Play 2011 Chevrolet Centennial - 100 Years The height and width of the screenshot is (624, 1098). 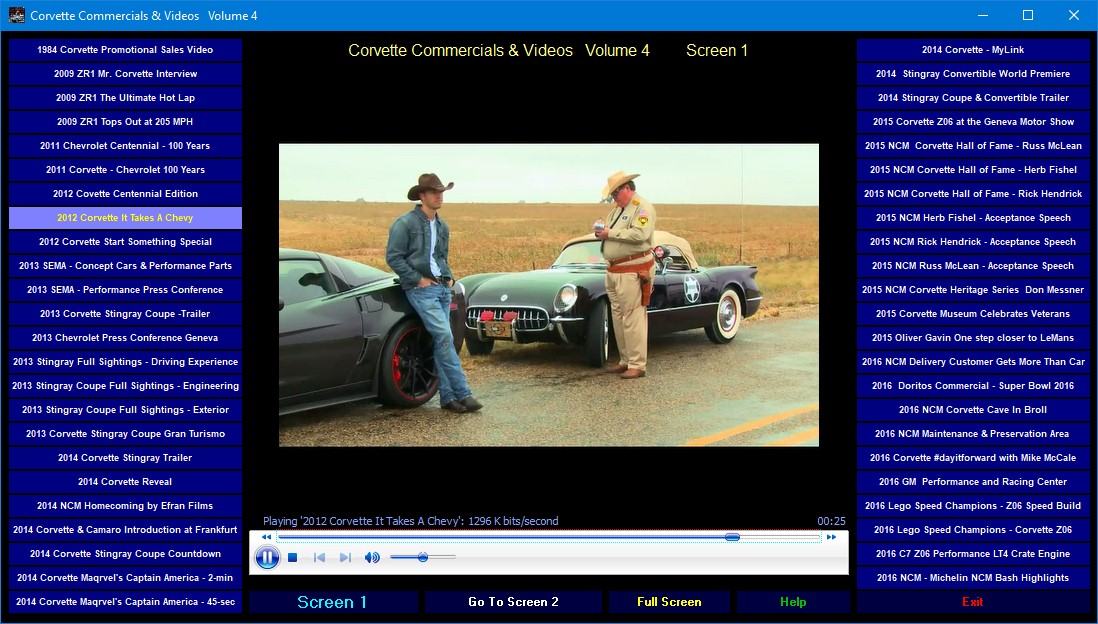tap(125, 146)
